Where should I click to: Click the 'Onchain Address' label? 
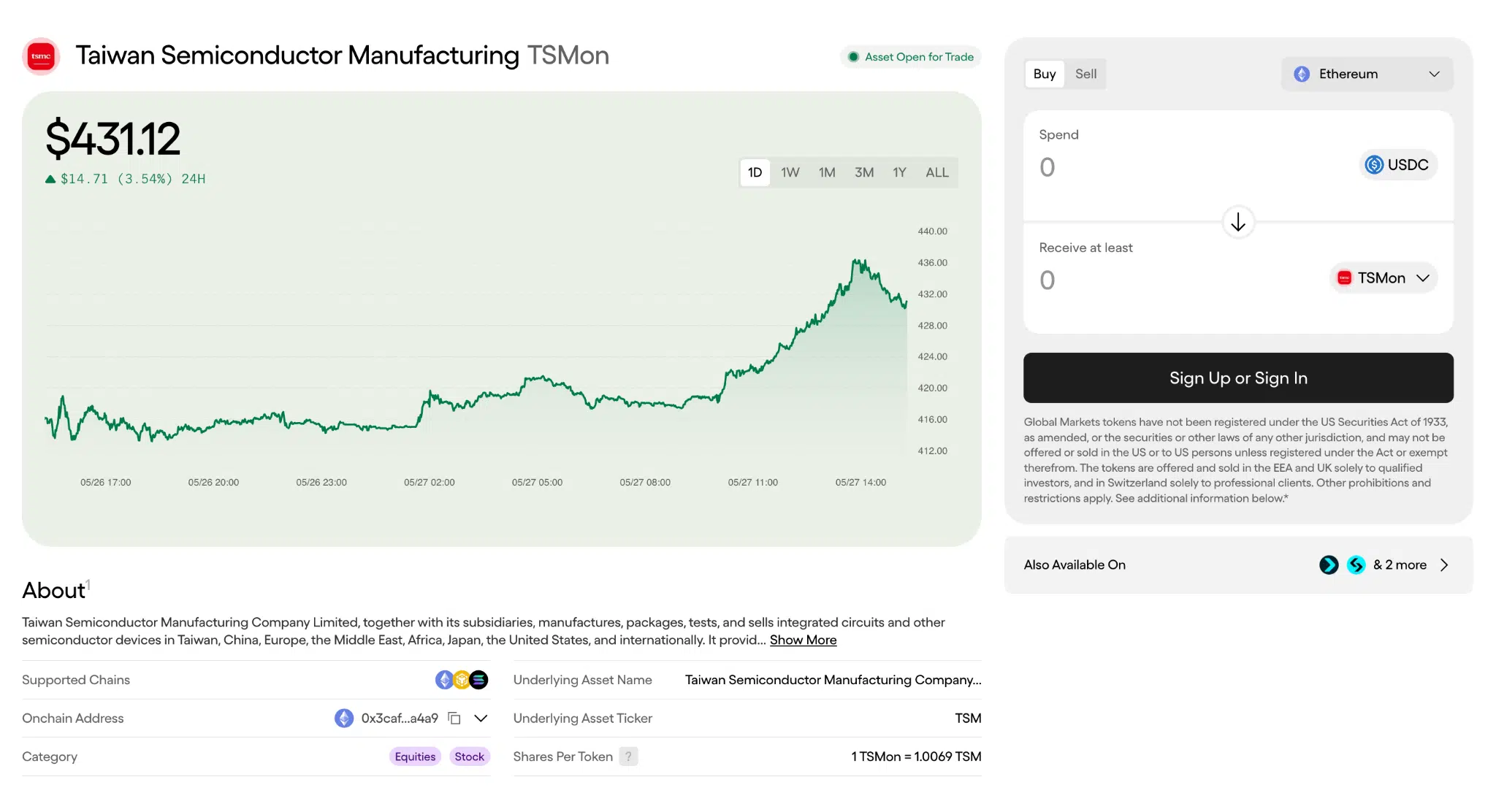click(73, 719)
